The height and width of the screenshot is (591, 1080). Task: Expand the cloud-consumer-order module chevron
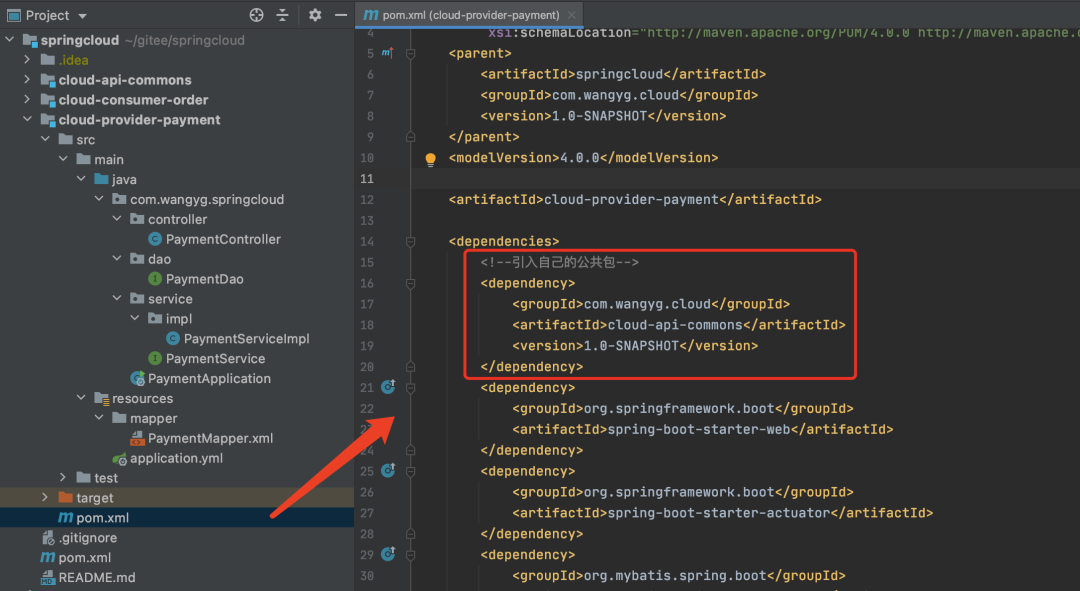click(x=28, y=100)
